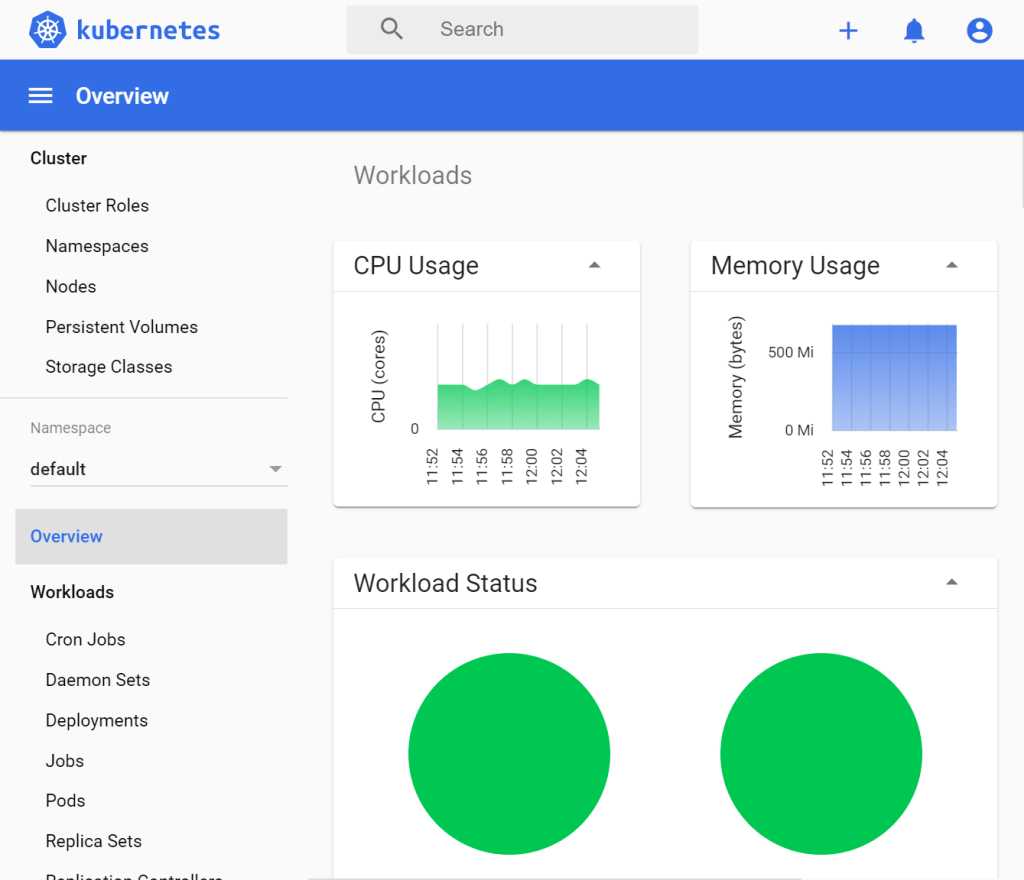1024x880 pixels.
Task: Click the plus icon to create resource
Action: [x=848, y=31]
